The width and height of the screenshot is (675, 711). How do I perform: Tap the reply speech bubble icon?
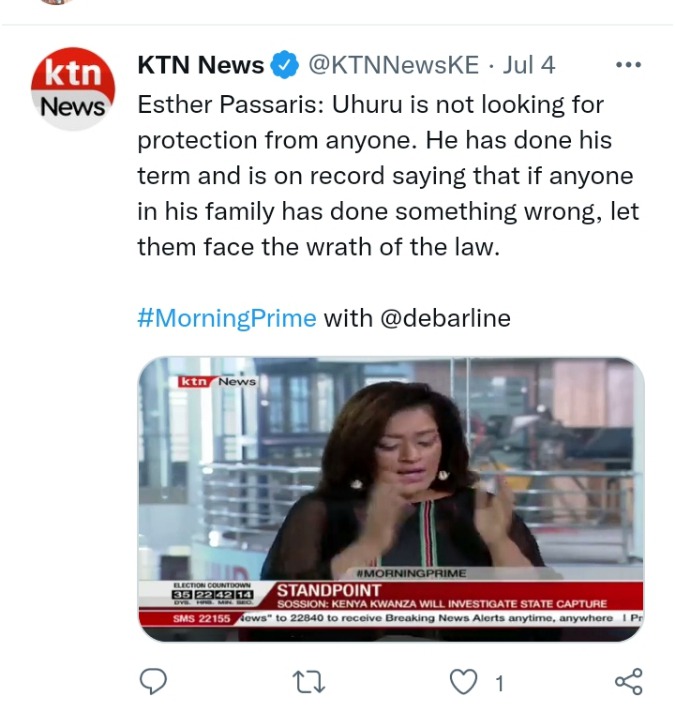[x=153, y=681]
